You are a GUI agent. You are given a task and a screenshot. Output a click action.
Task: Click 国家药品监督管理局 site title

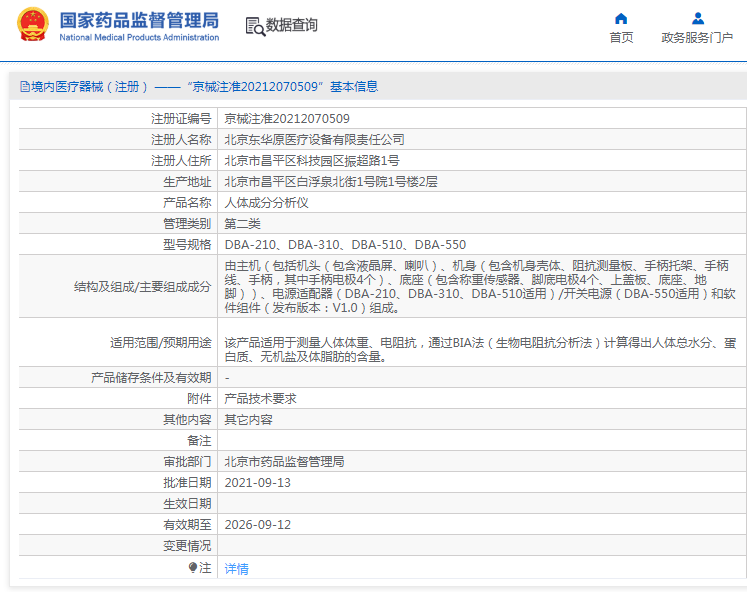coord(139,20)
